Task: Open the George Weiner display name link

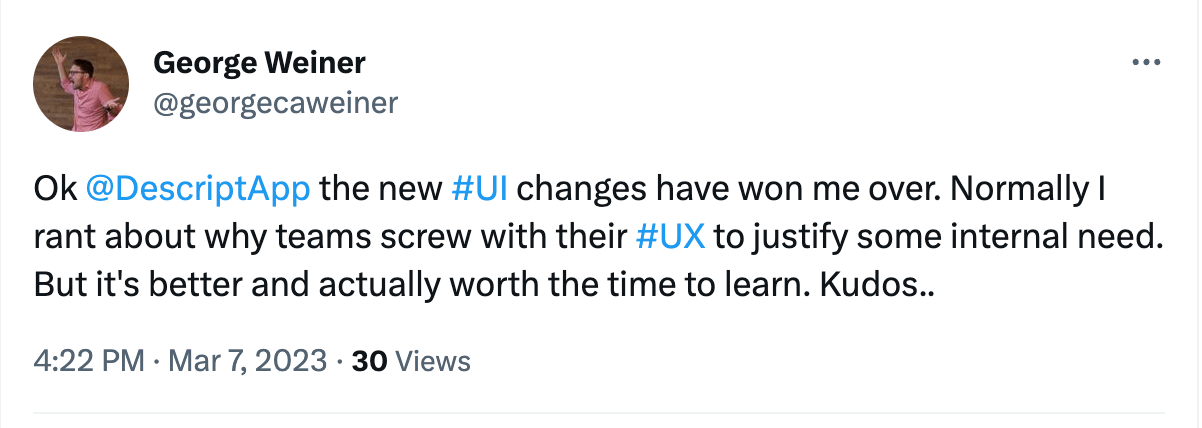Action: point(259,65)
